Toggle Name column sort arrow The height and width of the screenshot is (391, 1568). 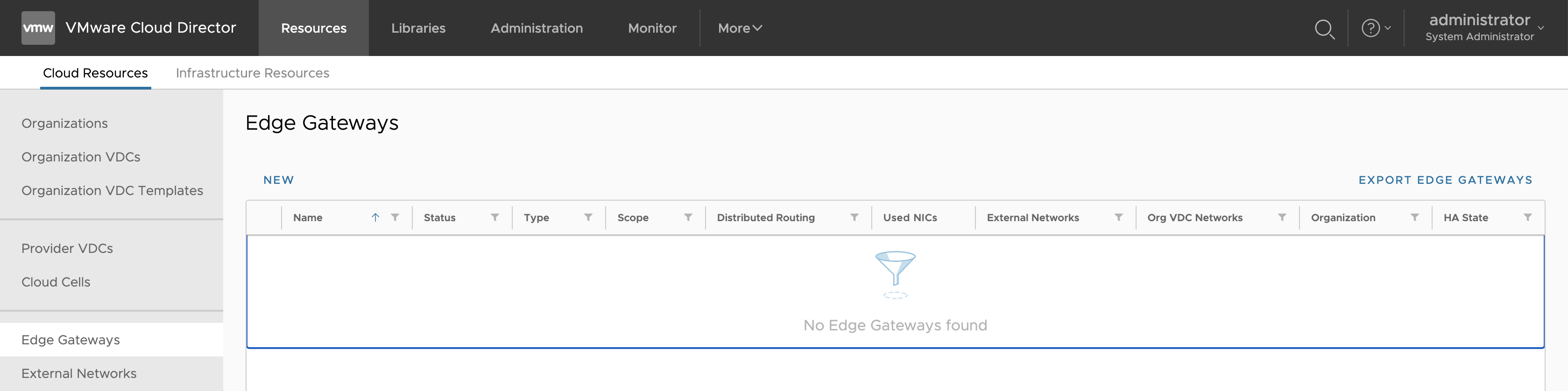tap(375, 218)
